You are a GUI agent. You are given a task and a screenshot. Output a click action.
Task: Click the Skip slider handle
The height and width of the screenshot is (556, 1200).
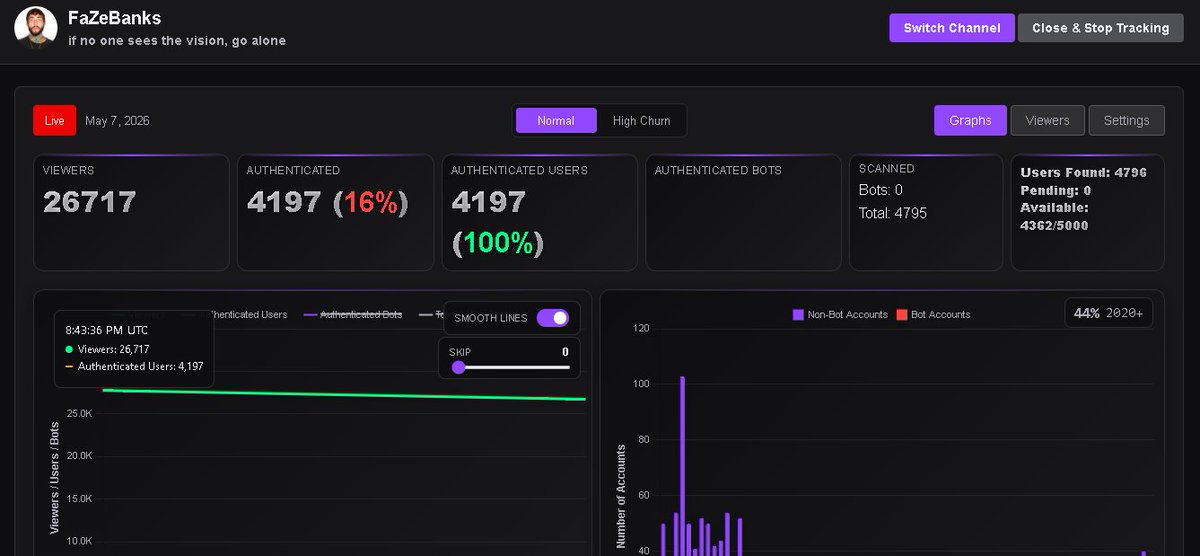pos(458,367)
